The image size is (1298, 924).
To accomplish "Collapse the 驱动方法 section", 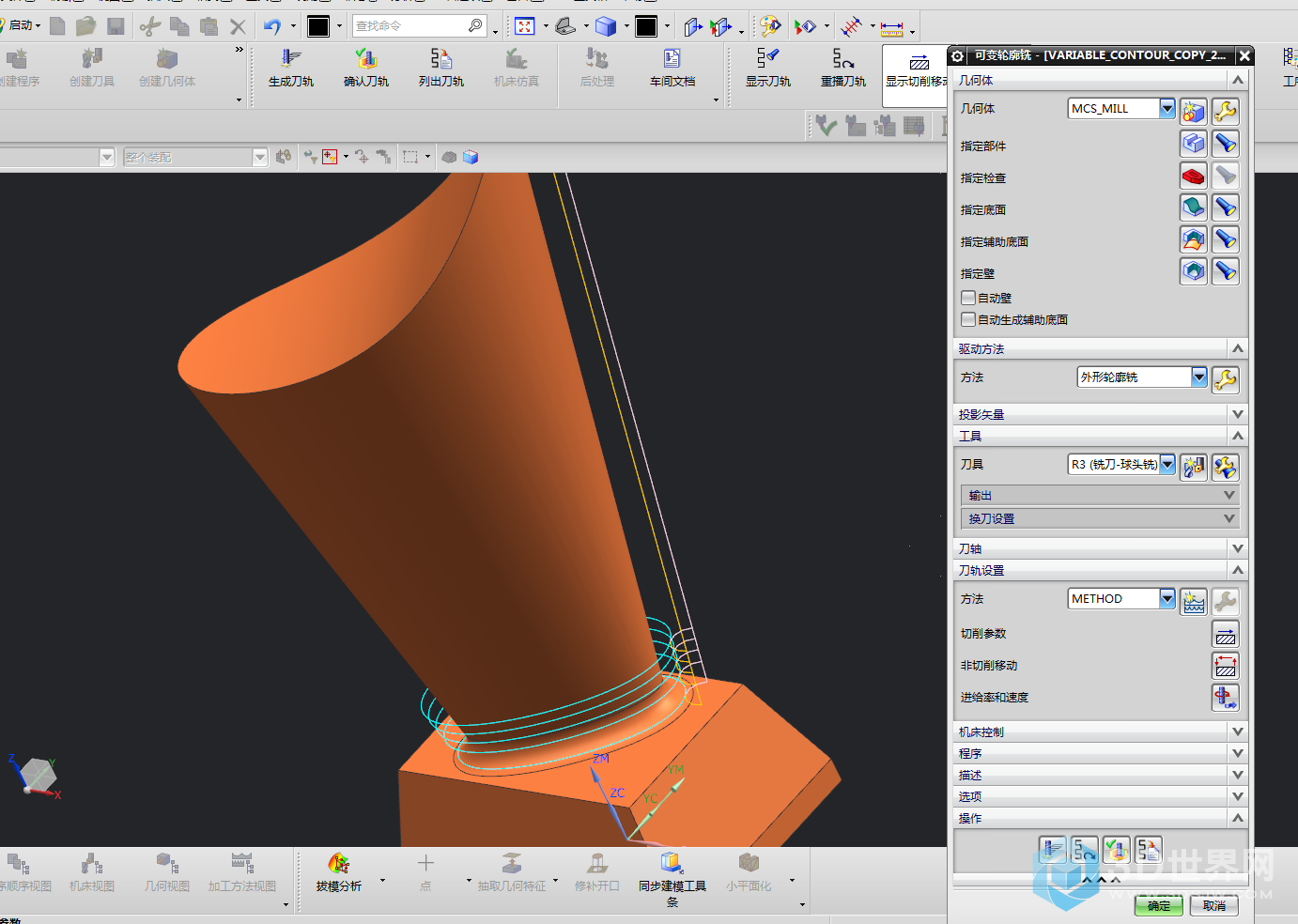I will (x=1101, y=348).
